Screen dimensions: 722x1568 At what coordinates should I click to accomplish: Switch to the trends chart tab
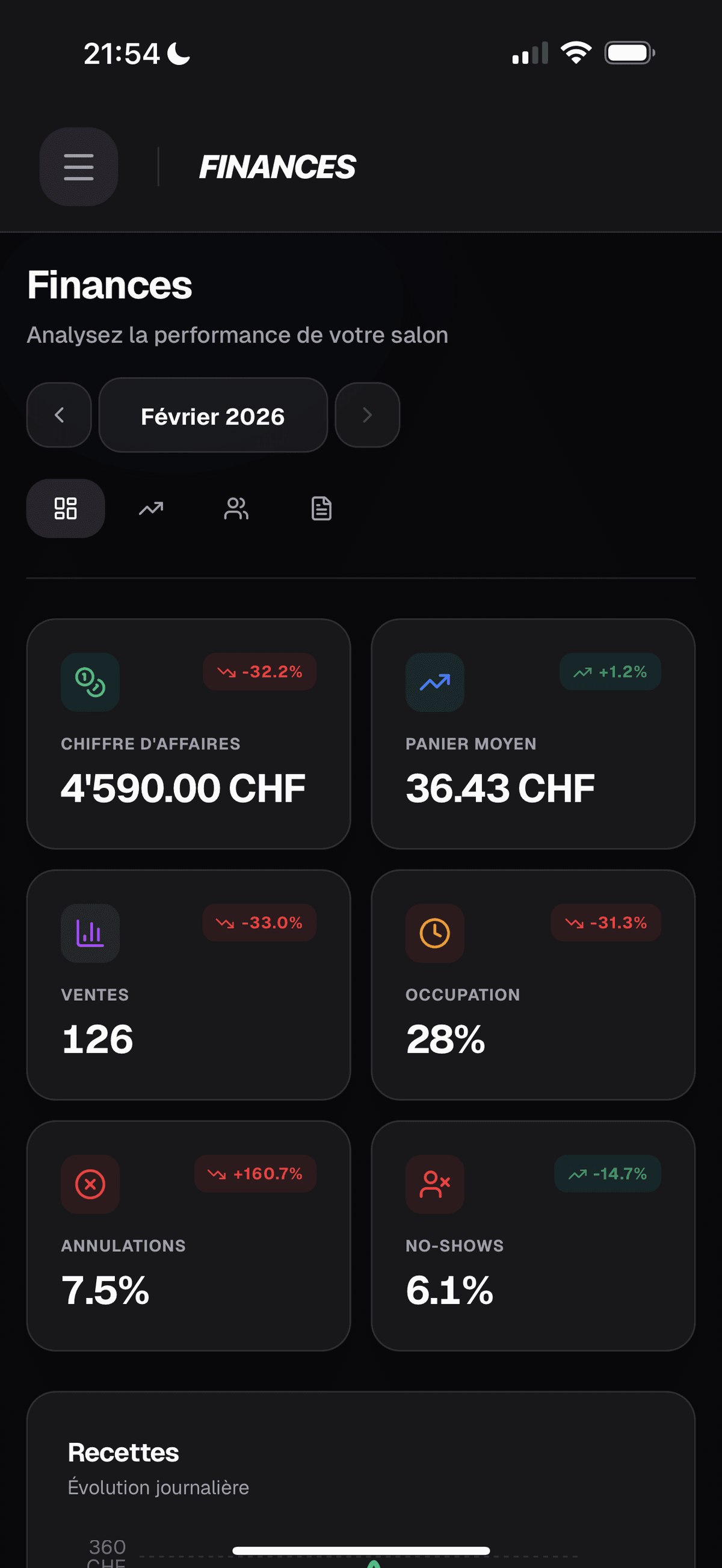click(x=151, y=508)
